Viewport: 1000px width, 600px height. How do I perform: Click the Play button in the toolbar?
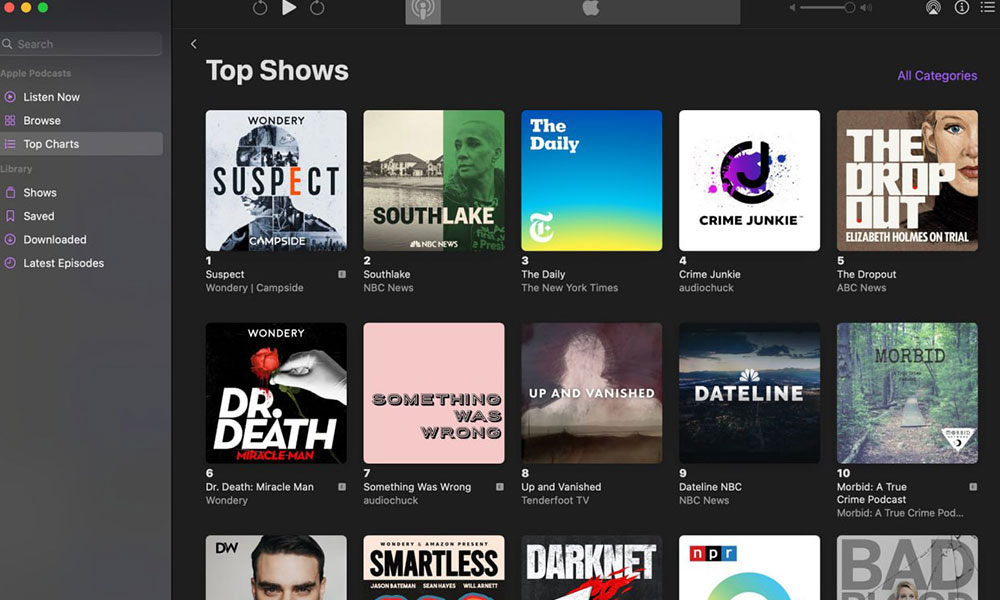pyautogui.click(x=289, y=8)
